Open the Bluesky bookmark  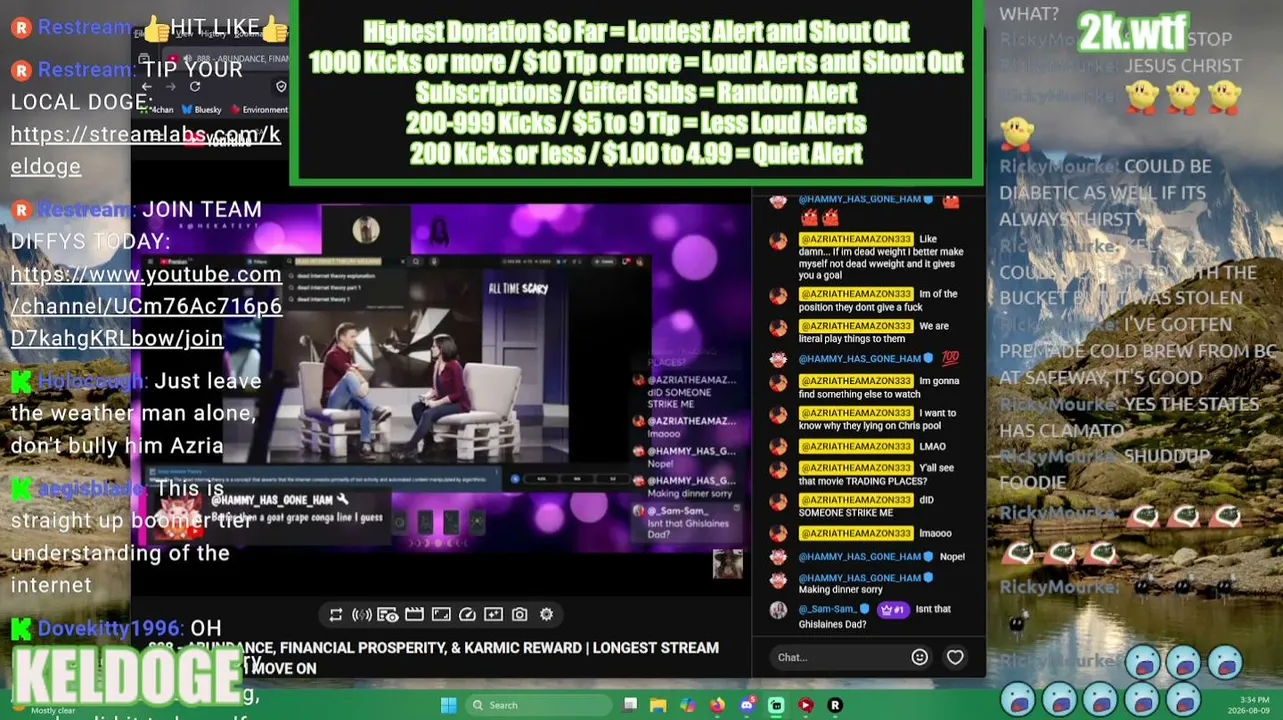click(202, 110)
